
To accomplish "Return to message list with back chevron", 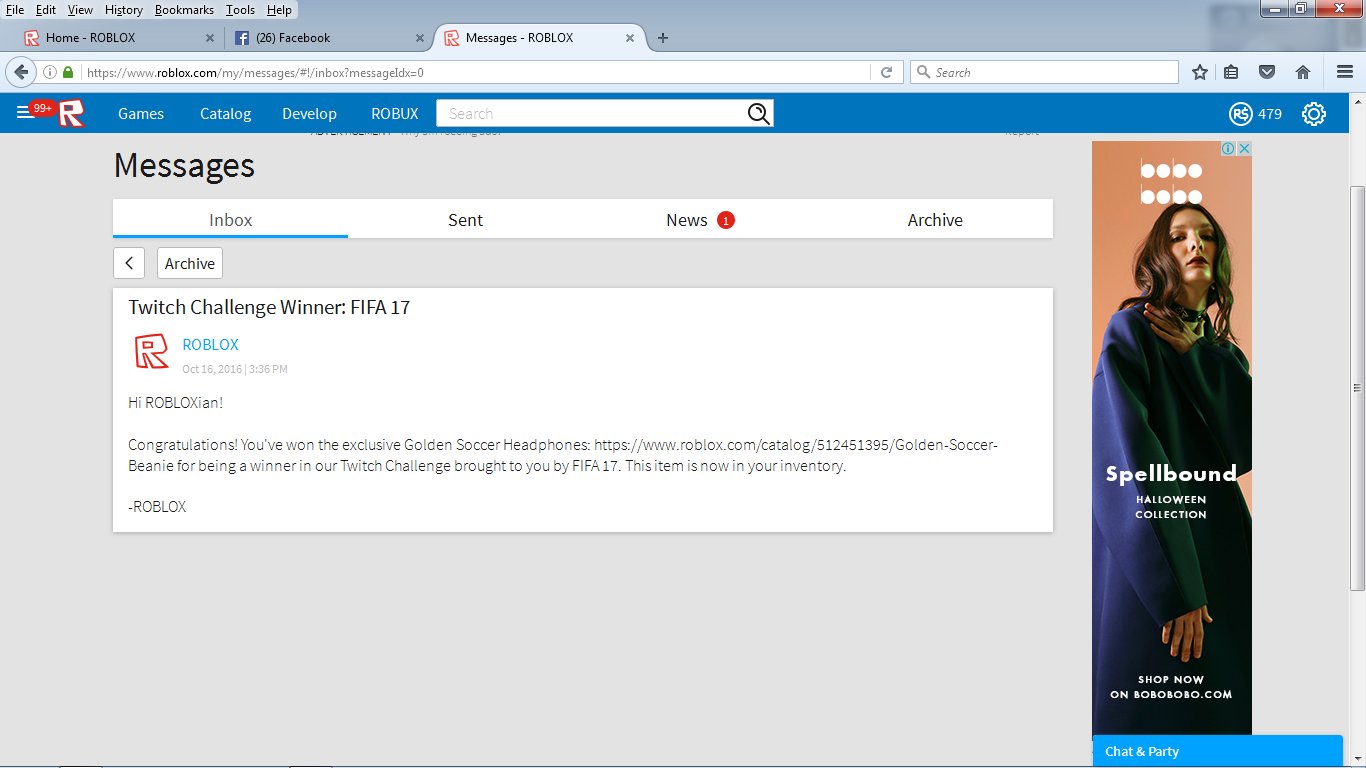I will (x=129, y=263).
